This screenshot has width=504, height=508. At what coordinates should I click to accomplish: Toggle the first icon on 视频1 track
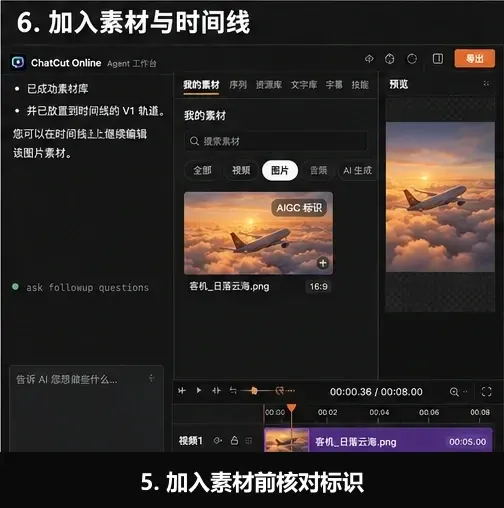(218, 441)
